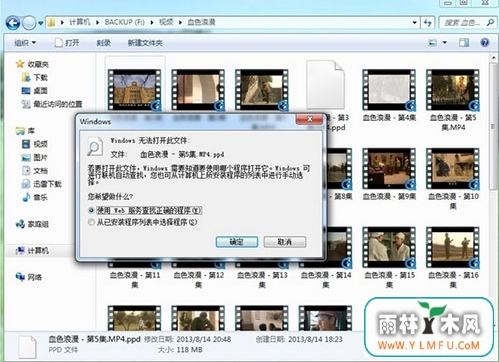Select 桌面 in favorites
The width and height of the screenshot is (499, 362).
point(35,91)
